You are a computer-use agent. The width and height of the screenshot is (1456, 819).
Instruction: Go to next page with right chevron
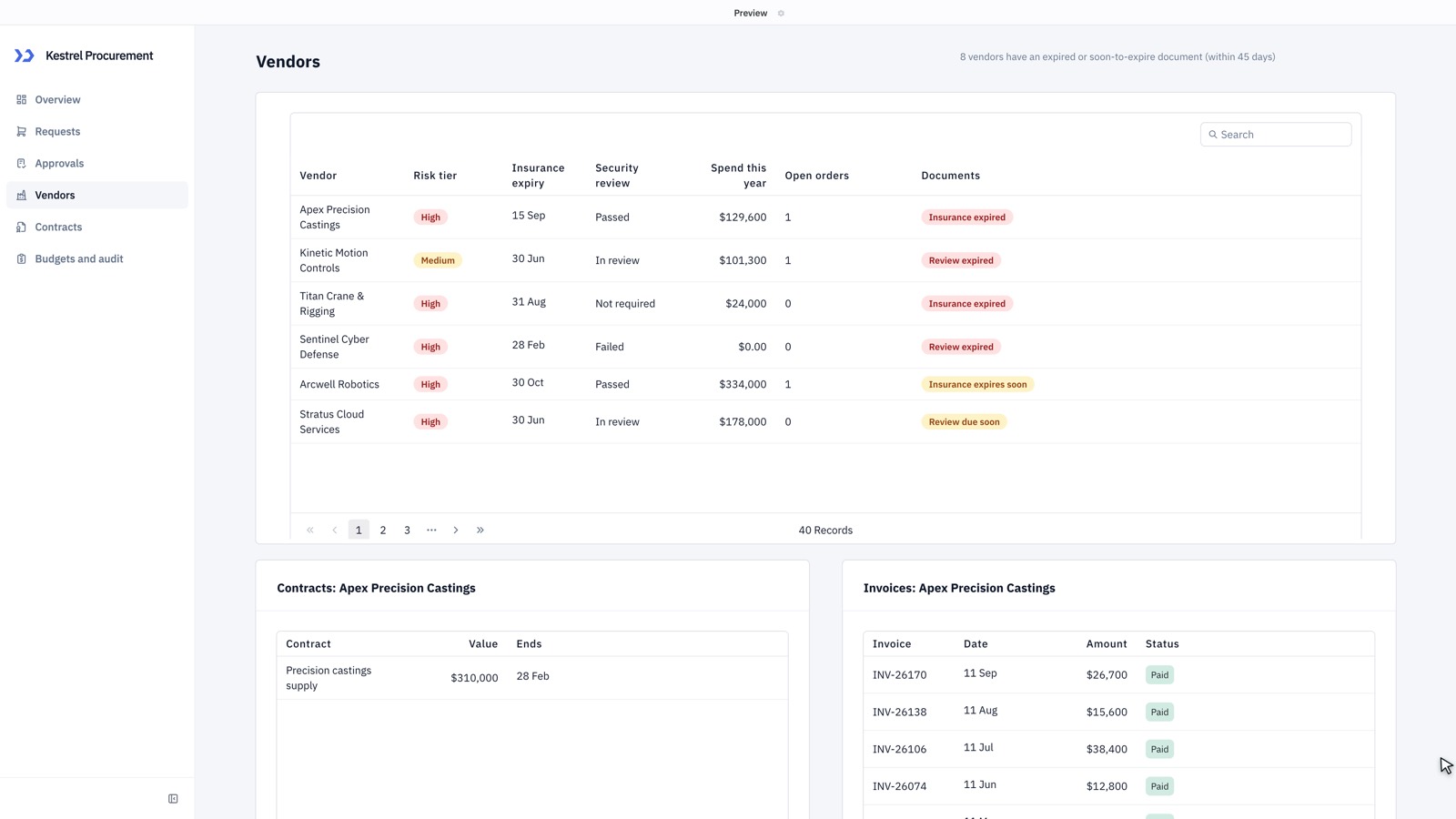pos(456,530)
